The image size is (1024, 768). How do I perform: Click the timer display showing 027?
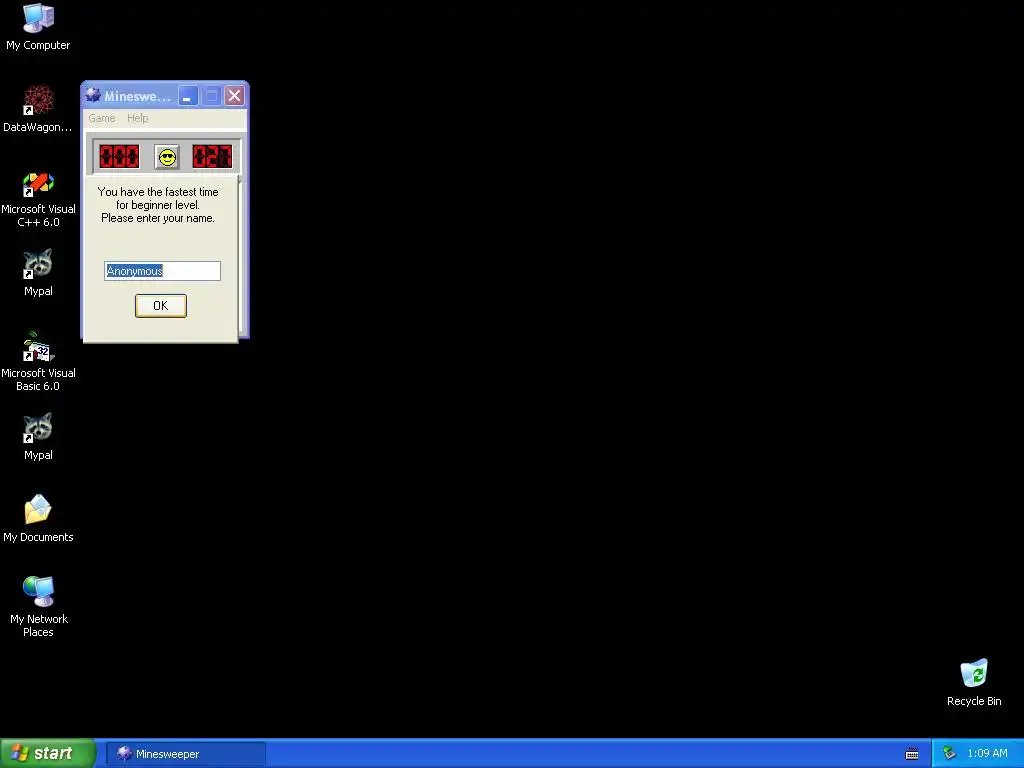tap(212, 157)
